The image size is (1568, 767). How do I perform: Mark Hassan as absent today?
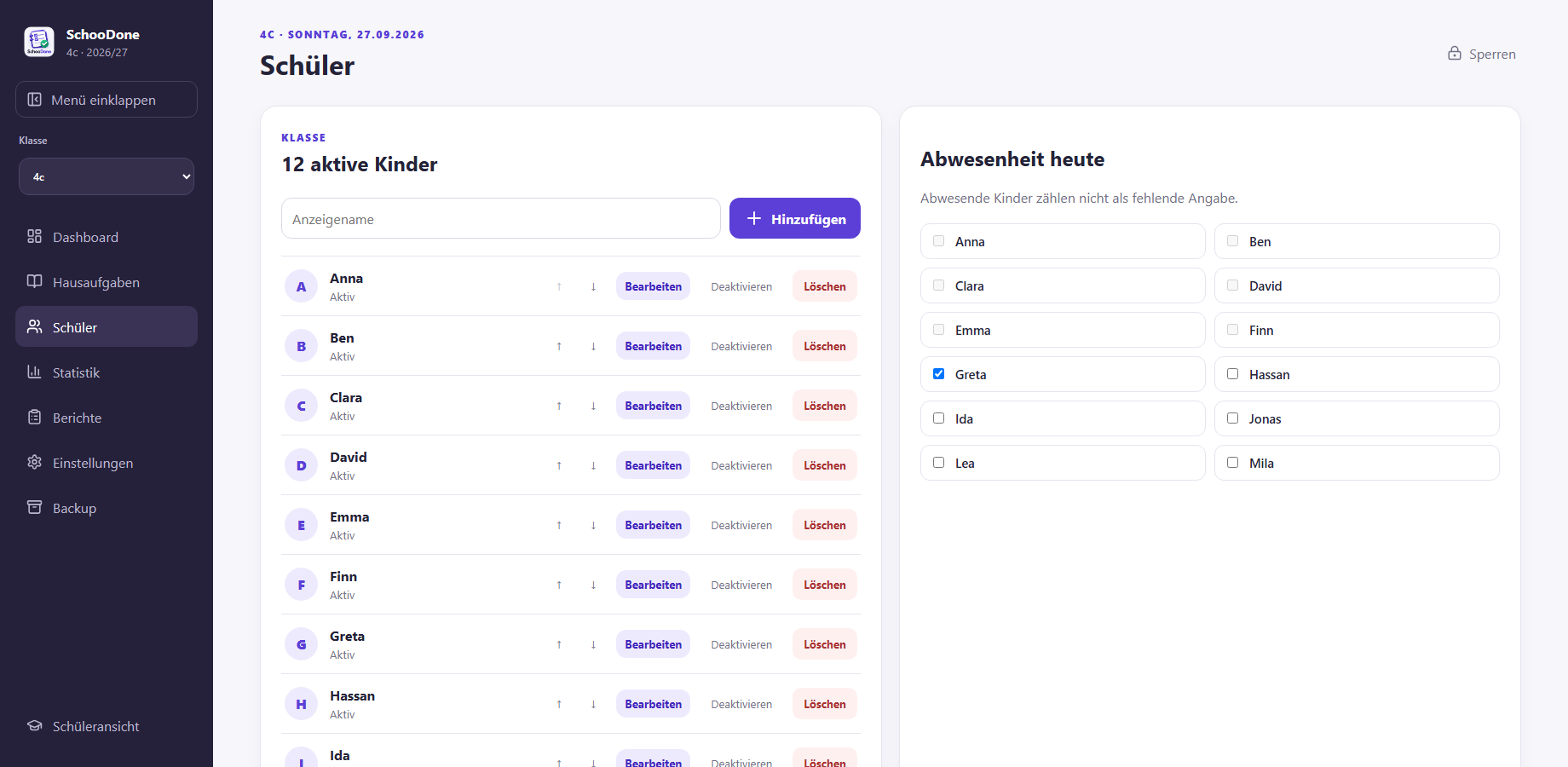(x=1232, y=374)
